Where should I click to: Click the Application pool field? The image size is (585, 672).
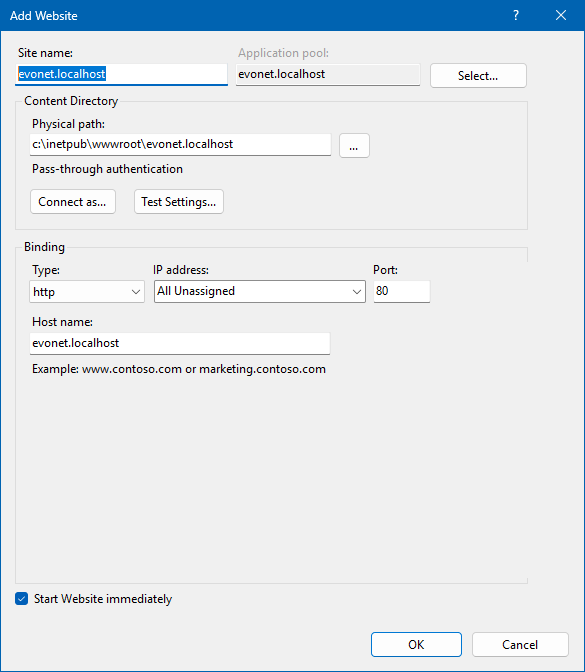click(328, 75)
